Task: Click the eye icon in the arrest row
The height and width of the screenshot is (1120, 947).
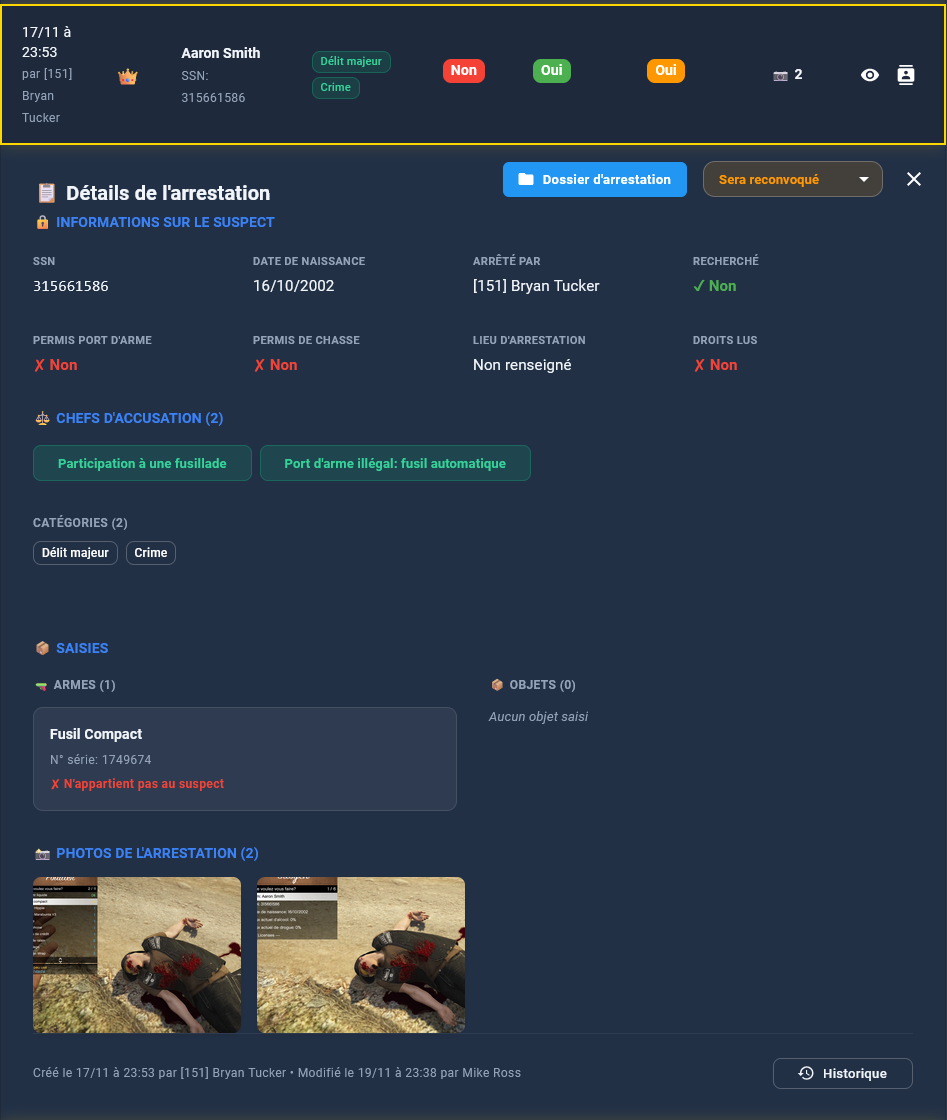Action: tap(870, 75)
